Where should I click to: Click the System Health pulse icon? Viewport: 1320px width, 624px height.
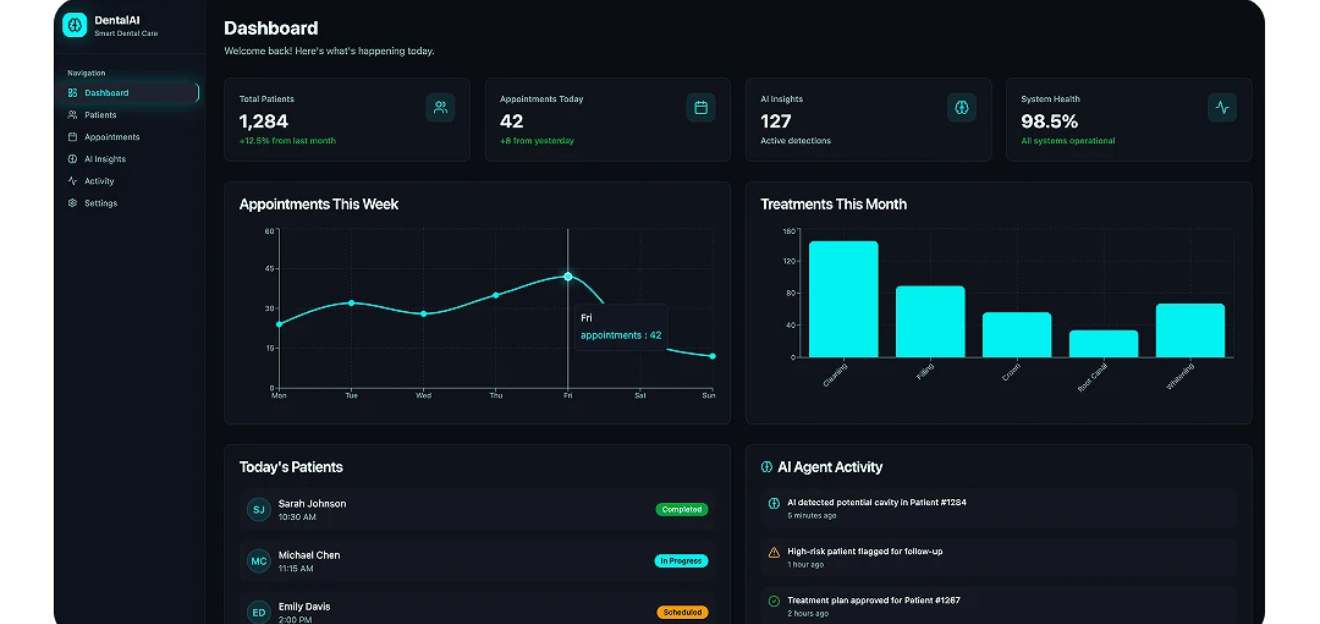1222,107
